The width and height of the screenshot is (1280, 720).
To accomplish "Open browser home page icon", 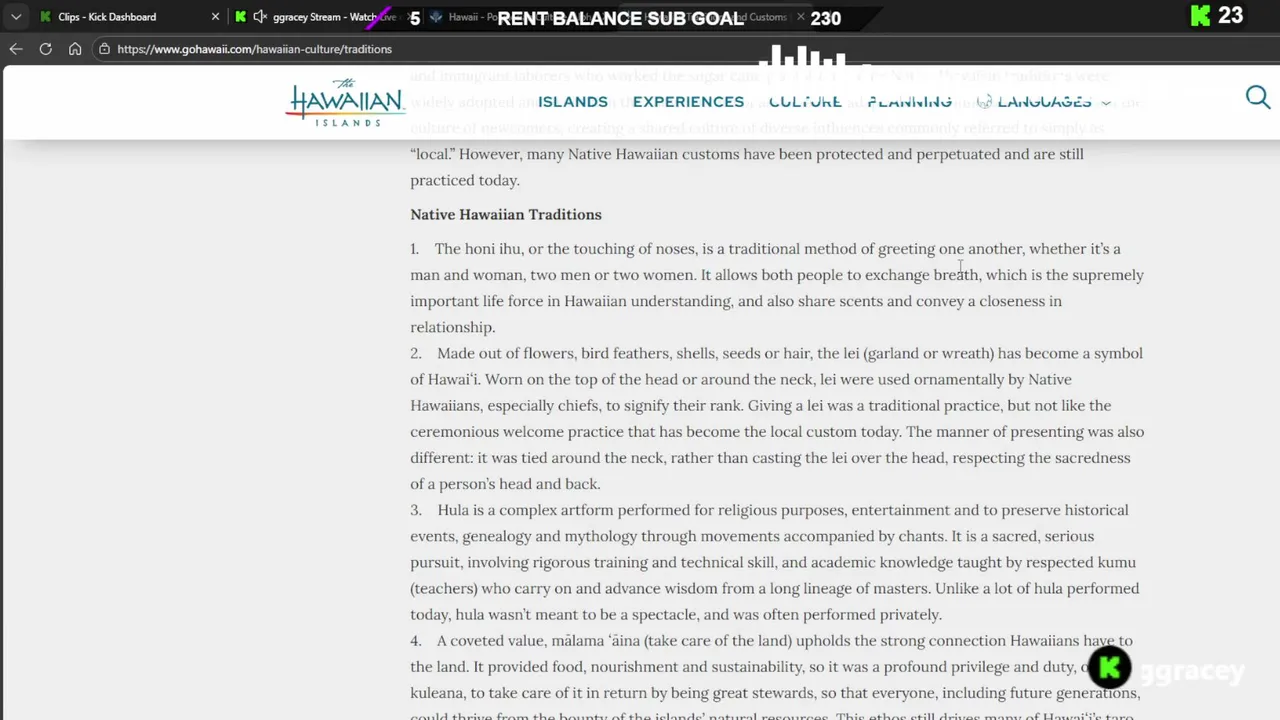I will click(75, 49).
